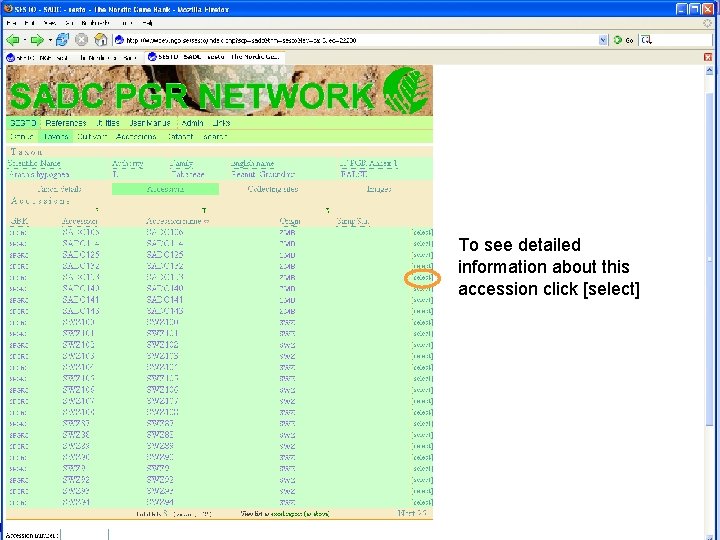Viewport: 720px width, 540px height.
Task: Click [select] in the SADC140 row
Action: (422, 288)
